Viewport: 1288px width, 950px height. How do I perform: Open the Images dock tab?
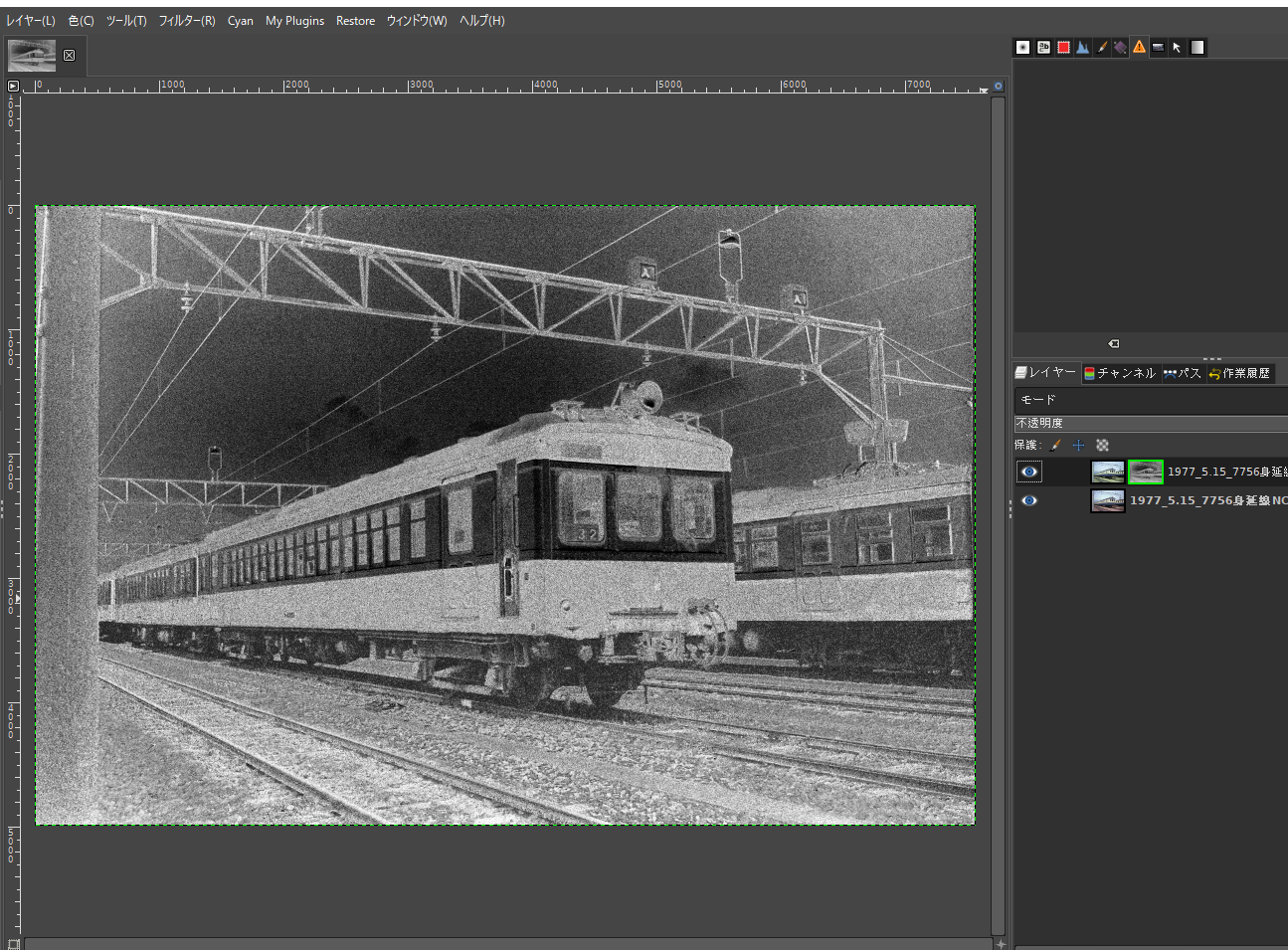1158,47
